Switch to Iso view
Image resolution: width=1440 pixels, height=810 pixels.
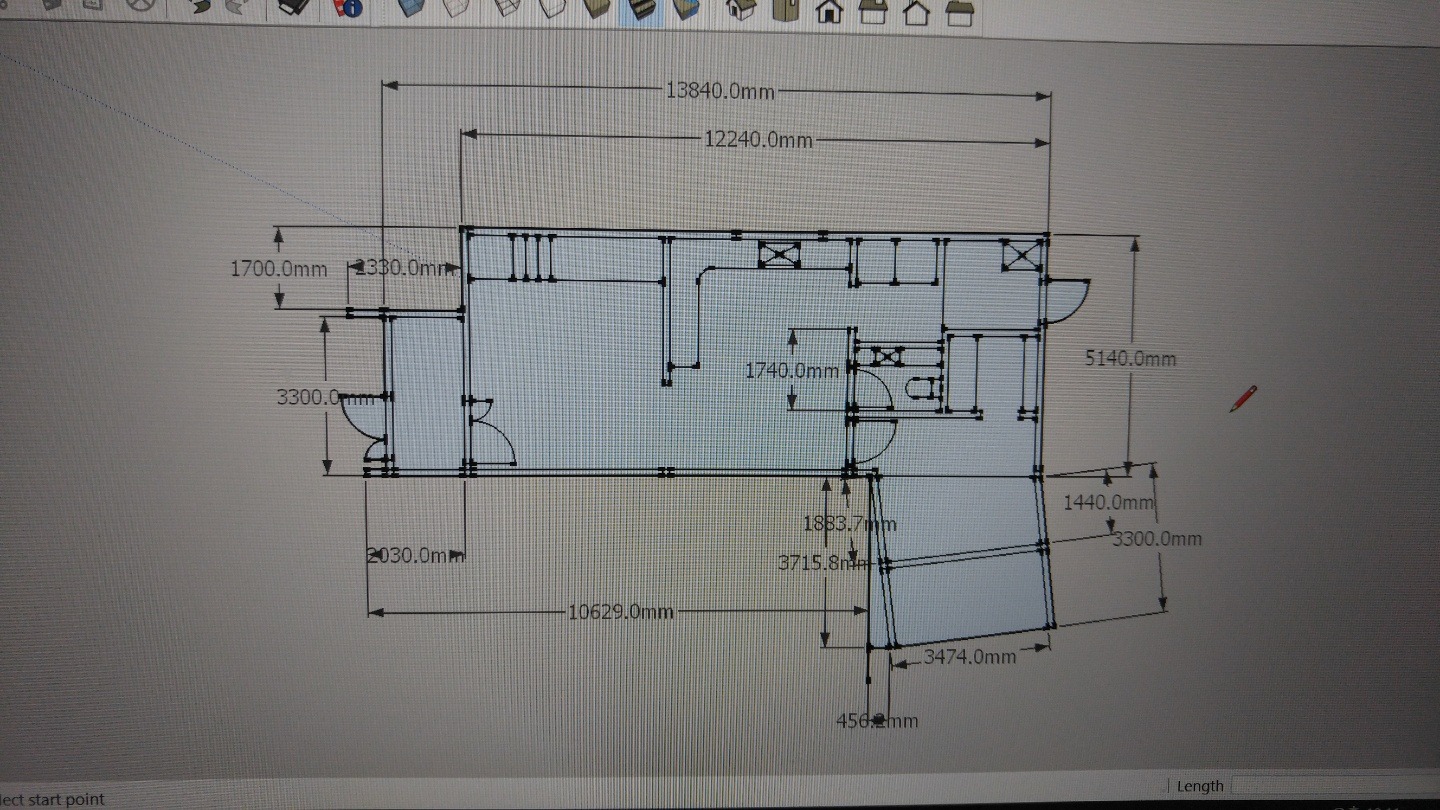(741, 10)
